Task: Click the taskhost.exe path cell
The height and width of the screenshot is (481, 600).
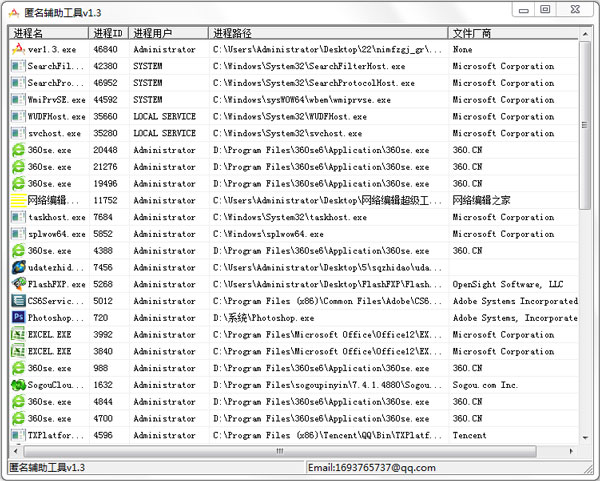Action: coord(290,217)
